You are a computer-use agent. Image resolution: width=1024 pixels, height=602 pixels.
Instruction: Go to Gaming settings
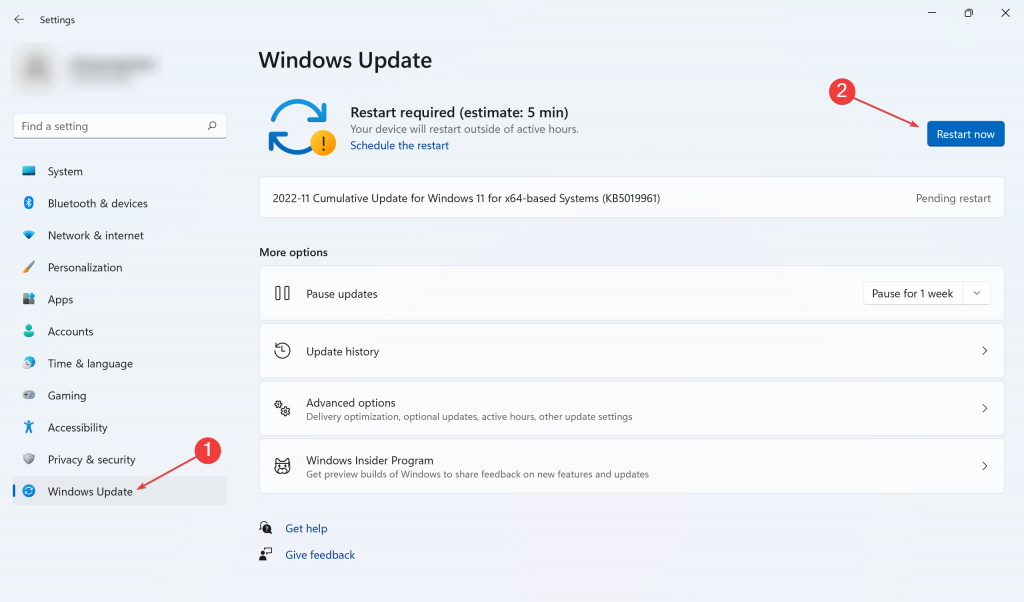[x=120, y=395]
